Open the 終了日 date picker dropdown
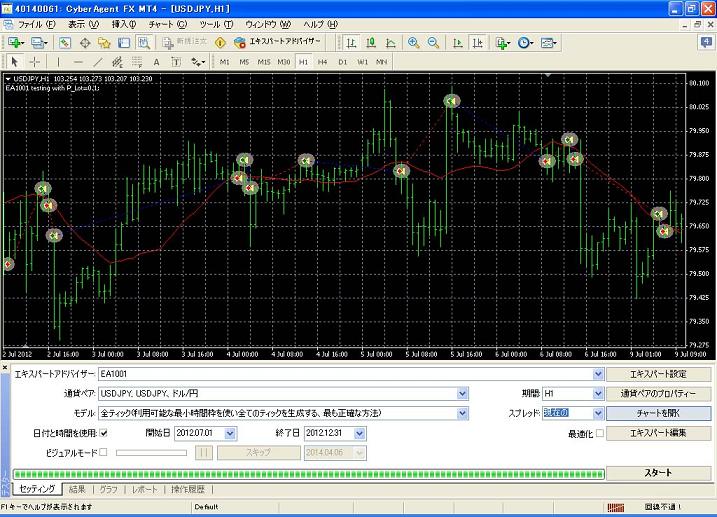The image size is (717, 517). pyautogui.click(x=359, y=433)
